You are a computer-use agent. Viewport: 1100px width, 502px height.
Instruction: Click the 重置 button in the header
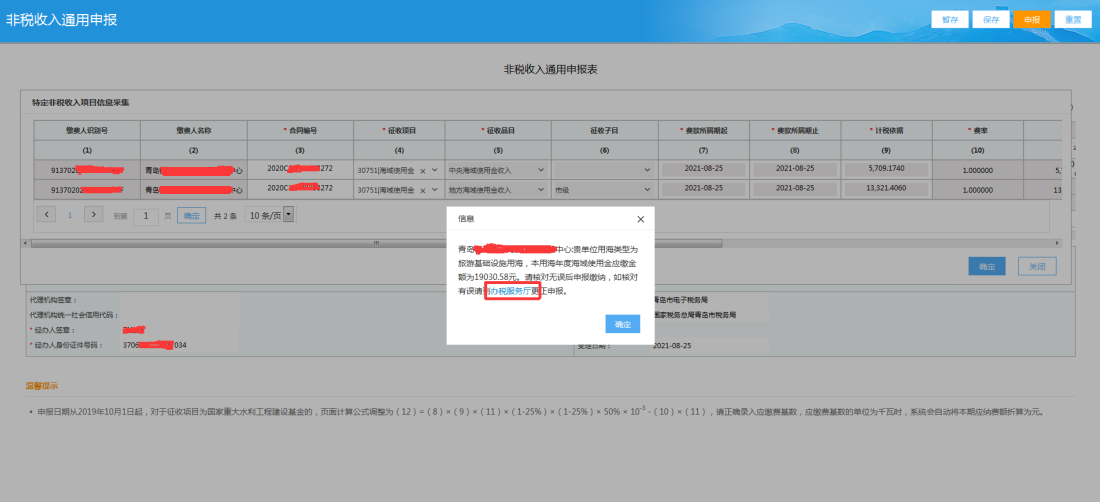[x=1072, y=19]
